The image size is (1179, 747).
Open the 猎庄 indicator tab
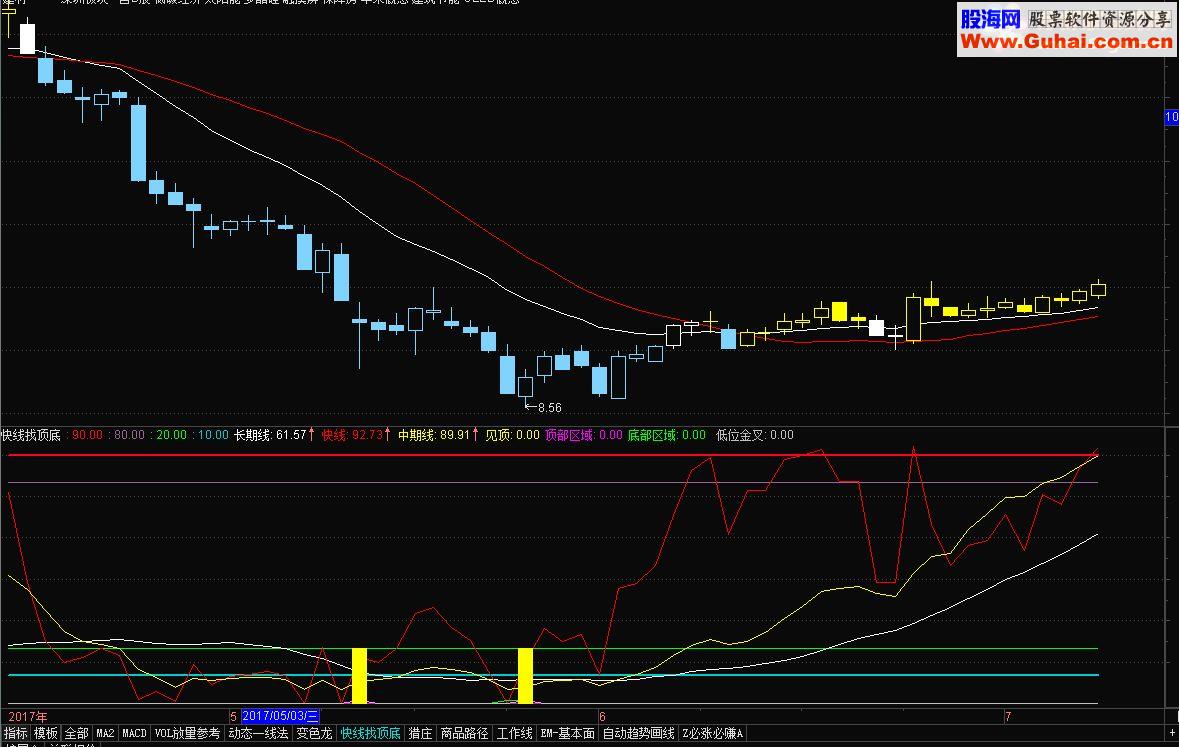coord(420,733)
